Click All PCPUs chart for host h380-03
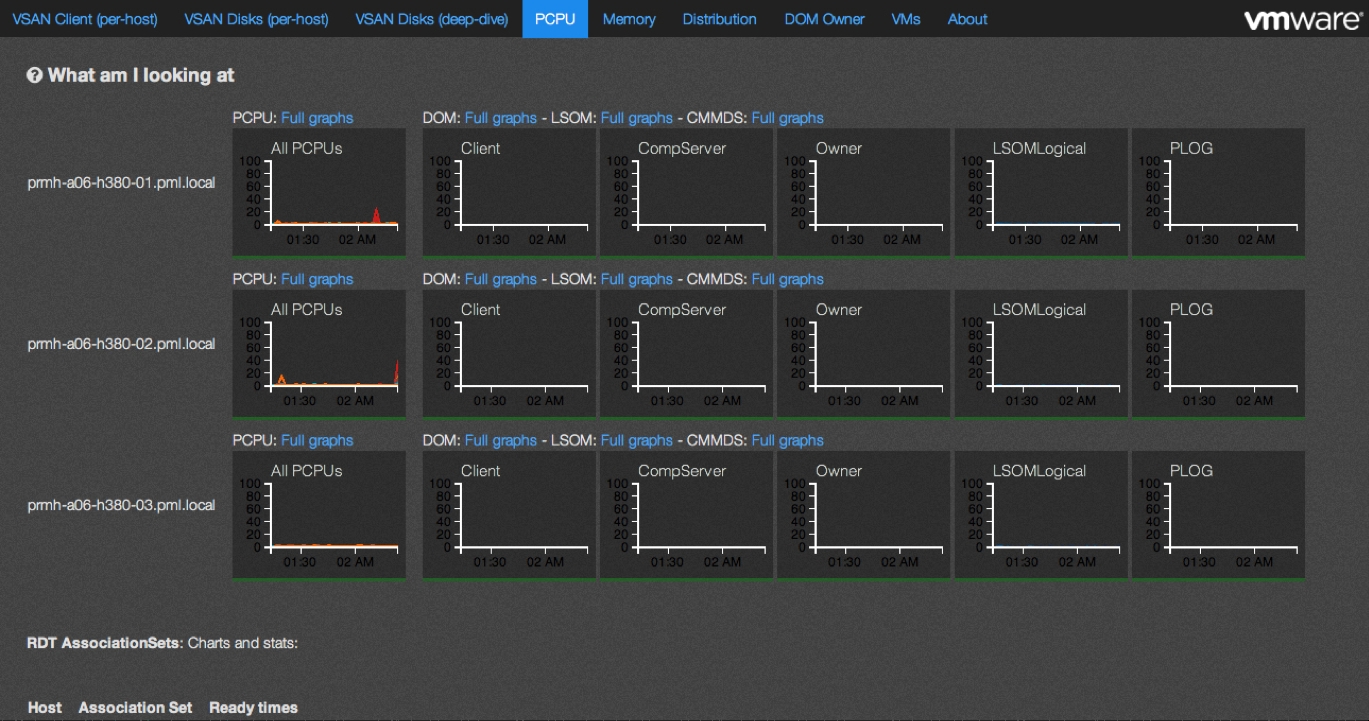 pos(319,514)
